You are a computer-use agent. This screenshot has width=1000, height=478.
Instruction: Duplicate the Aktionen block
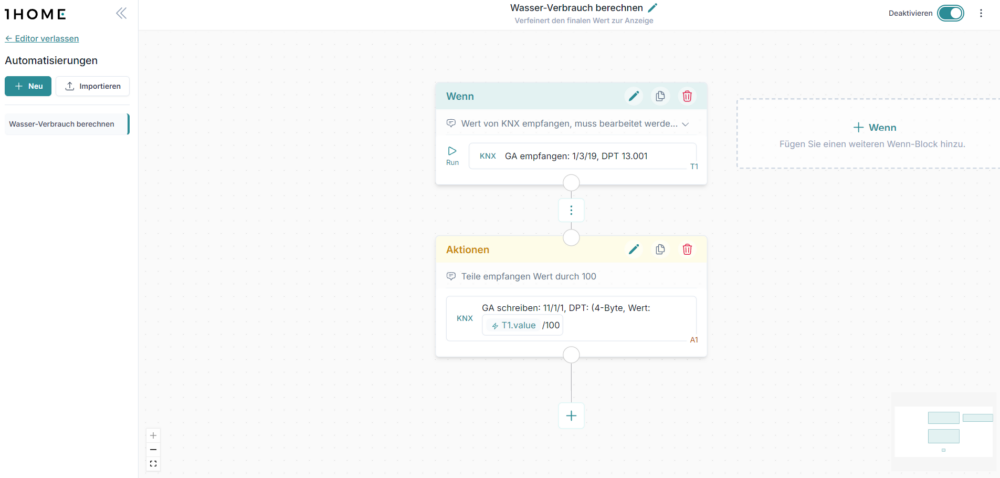coord(660,249)
